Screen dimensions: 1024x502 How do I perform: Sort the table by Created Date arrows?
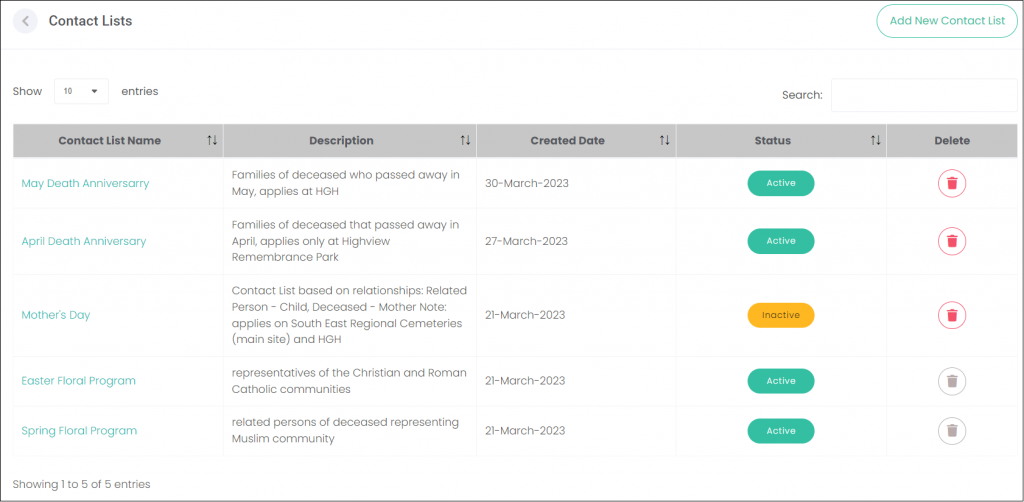(664, 140)
